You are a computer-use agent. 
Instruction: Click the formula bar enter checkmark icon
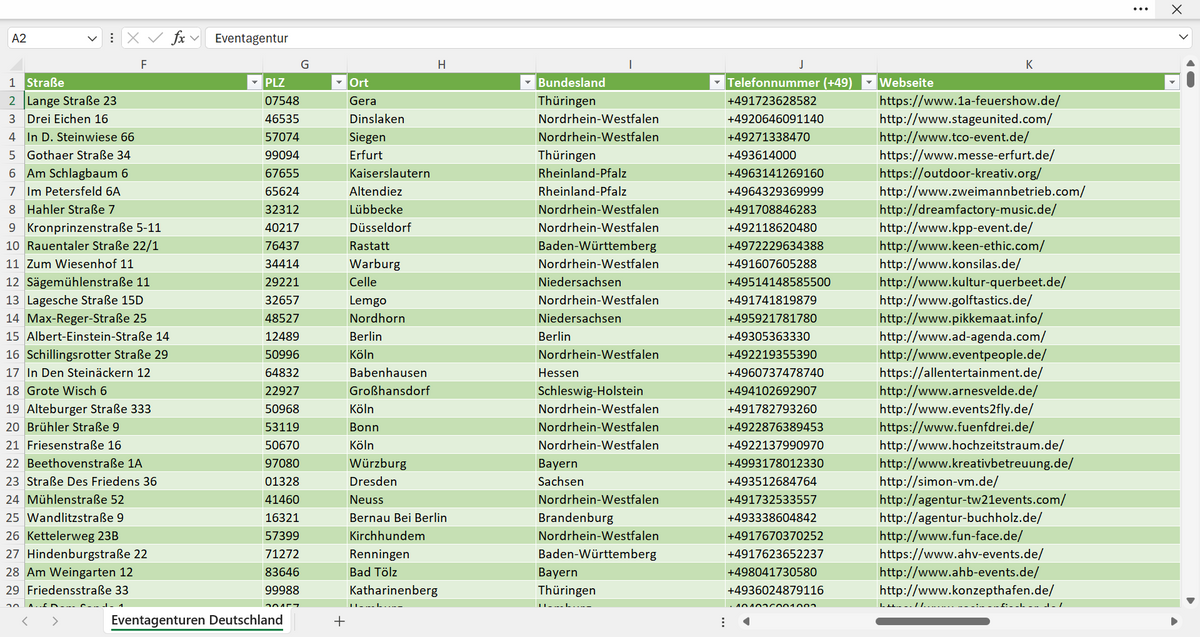coord(155,38)
